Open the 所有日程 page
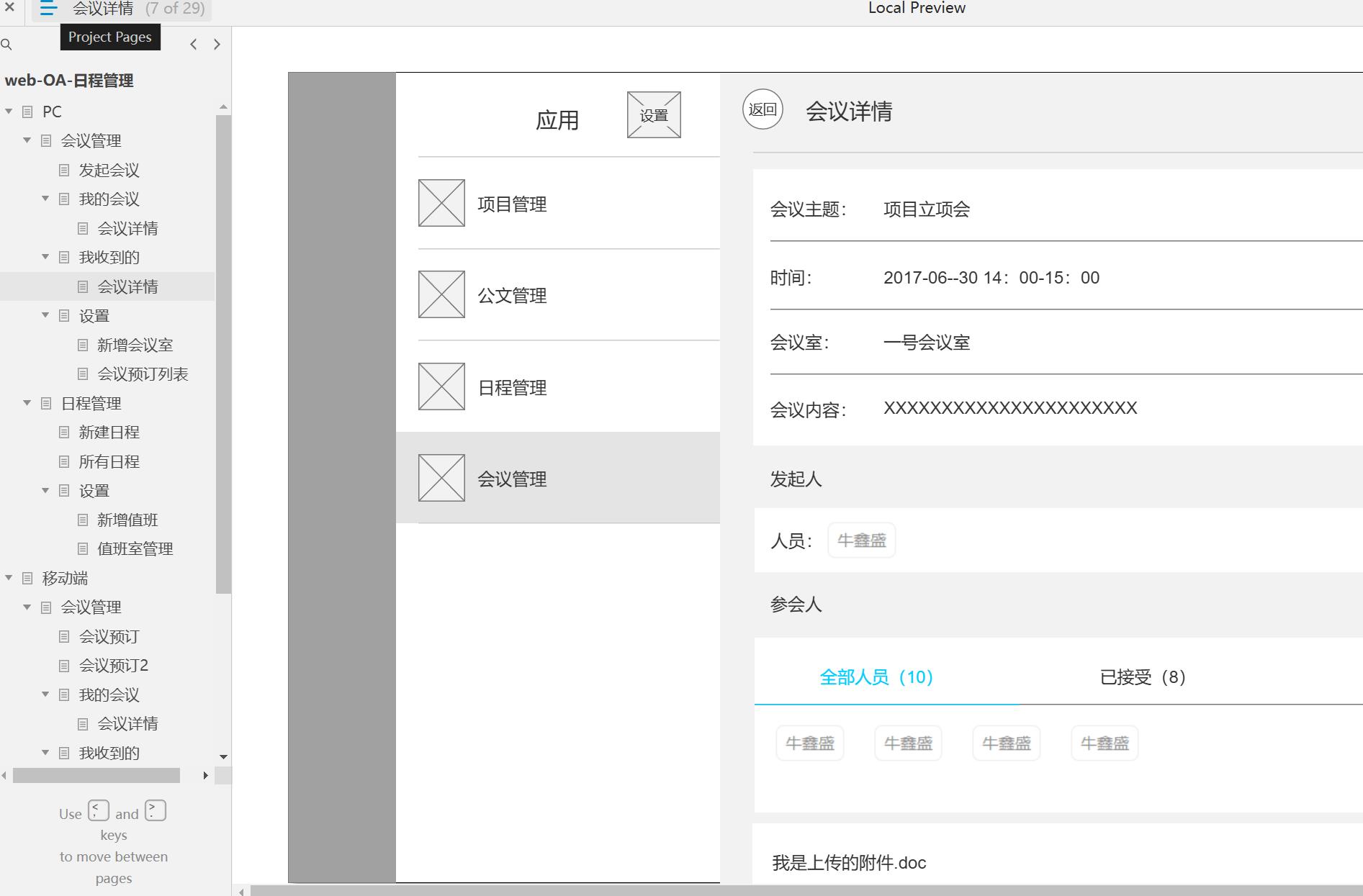1363x896 pixels. [x=109, y=461]
